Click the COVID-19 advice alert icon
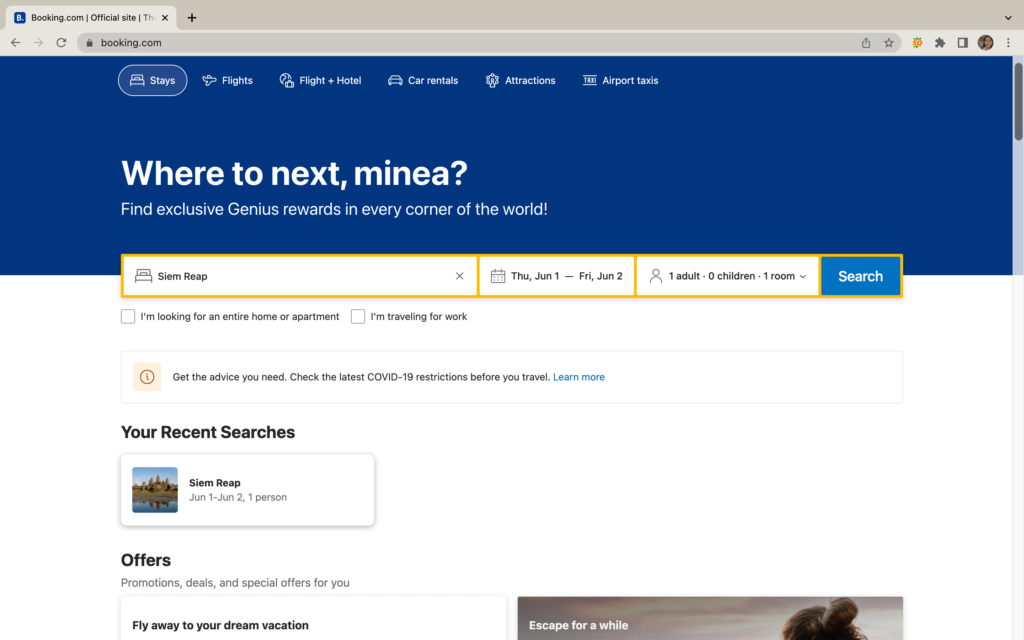This screenshot has width=1024, height=640. (147, 376)
